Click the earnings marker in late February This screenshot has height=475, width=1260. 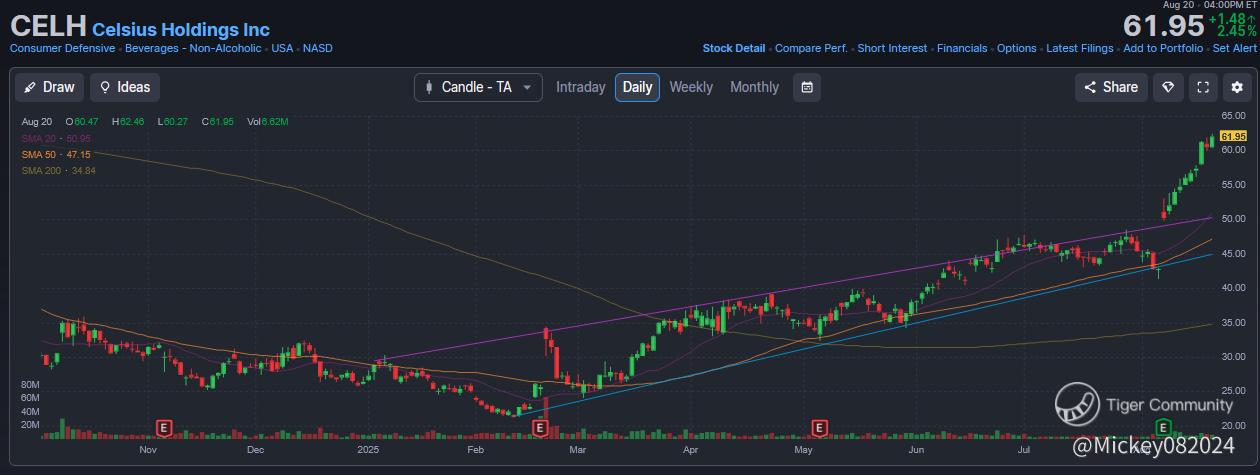(540, 428)
